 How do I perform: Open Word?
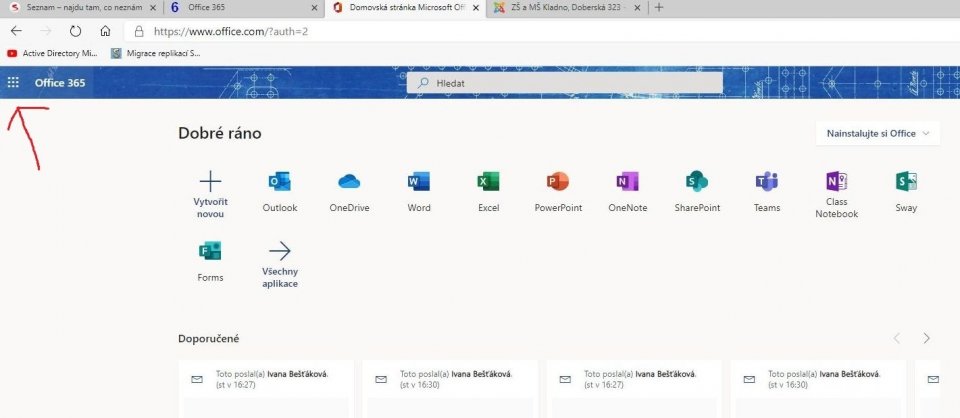(x=419, y=192)
